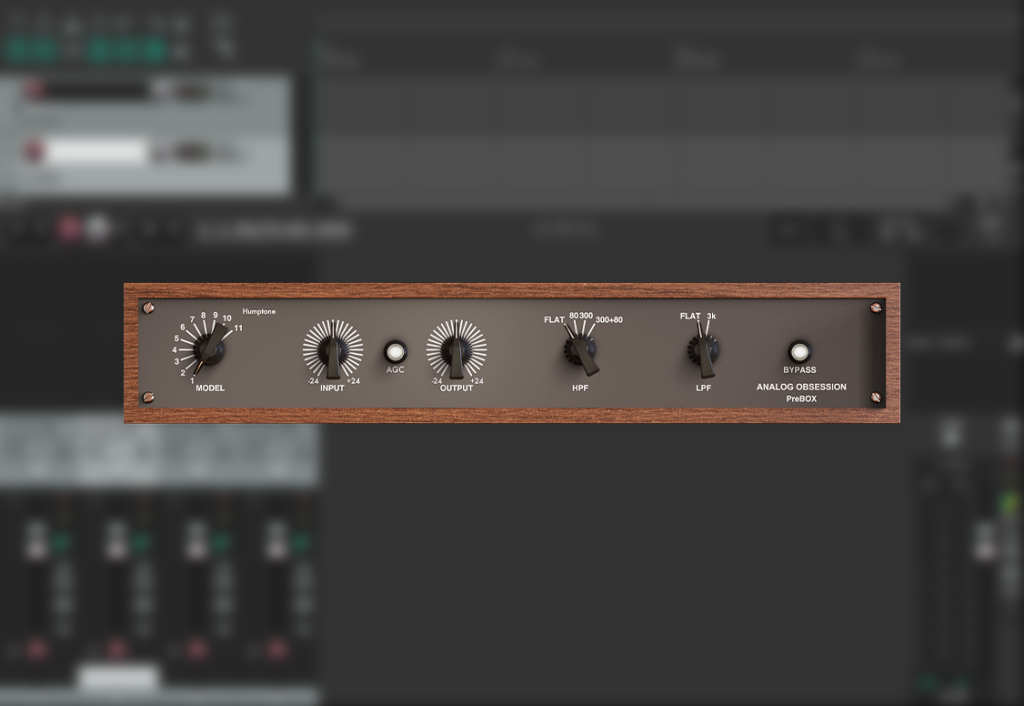This screenshot has height=706, width=1024.
Task: Click the LPF label text
Action: 703,388
